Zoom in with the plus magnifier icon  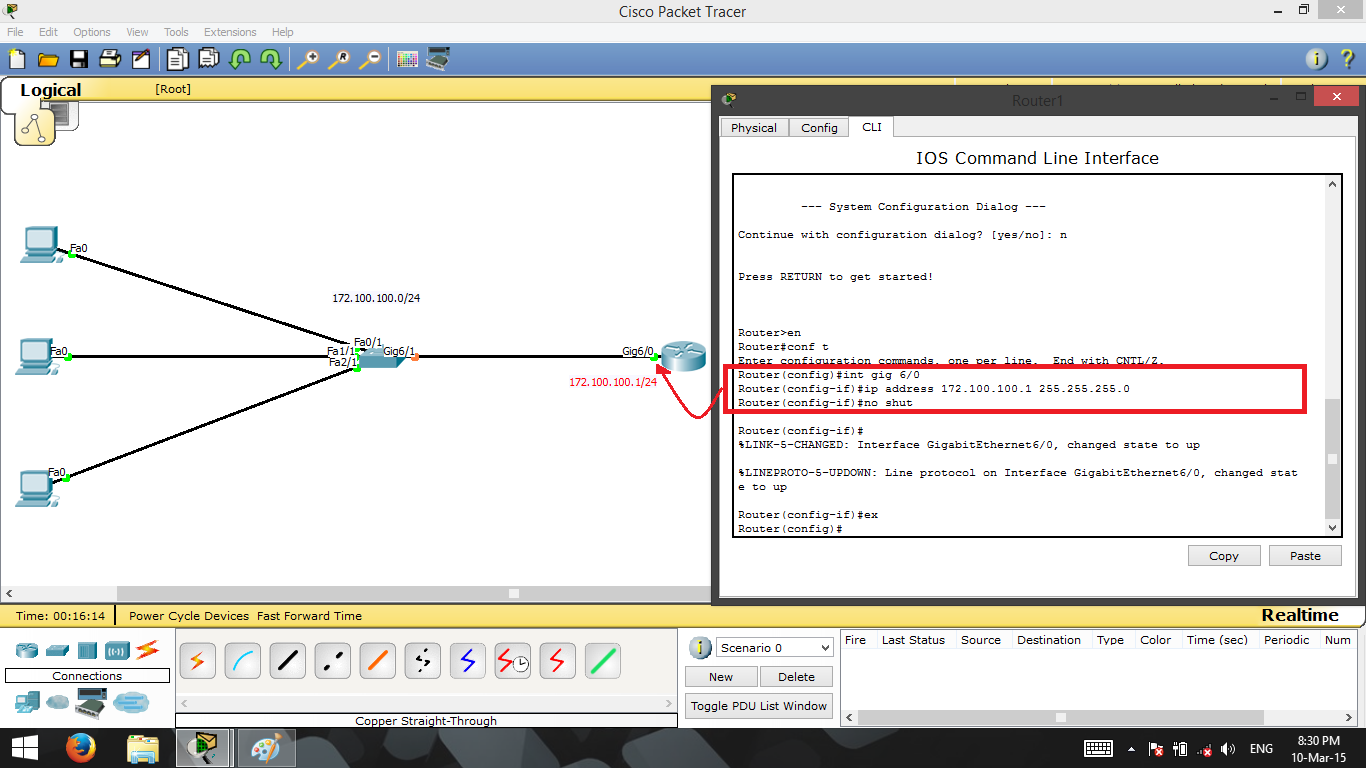307,59
